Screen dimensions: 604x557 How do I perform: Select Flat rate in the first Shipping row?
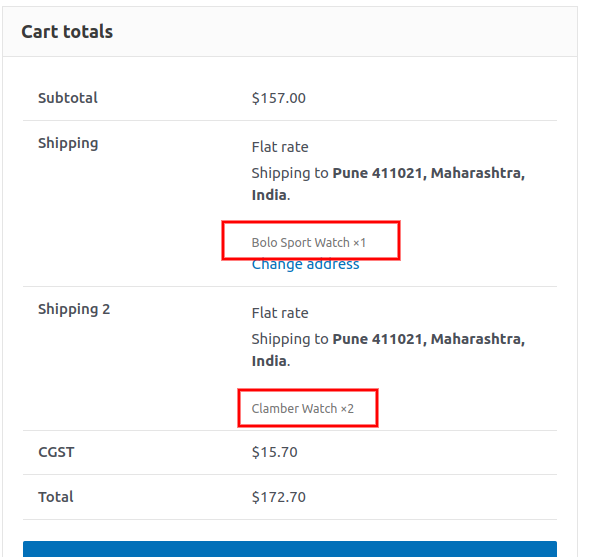(280, 147)
